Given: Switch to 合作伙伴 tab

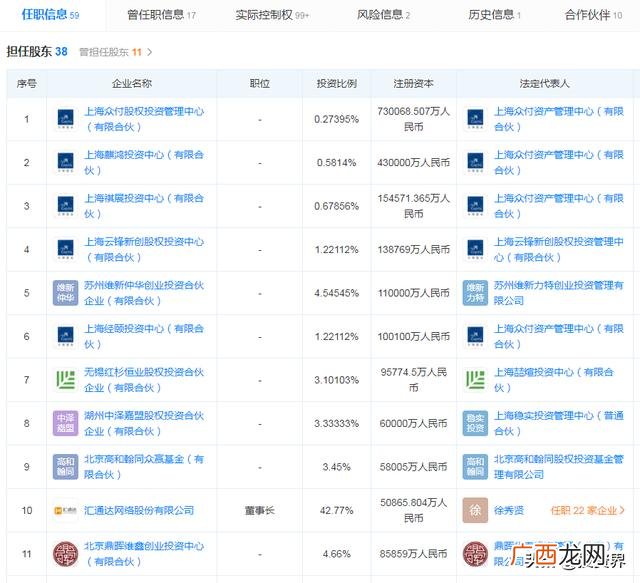Looking at the screenshot, I should 593,15.
